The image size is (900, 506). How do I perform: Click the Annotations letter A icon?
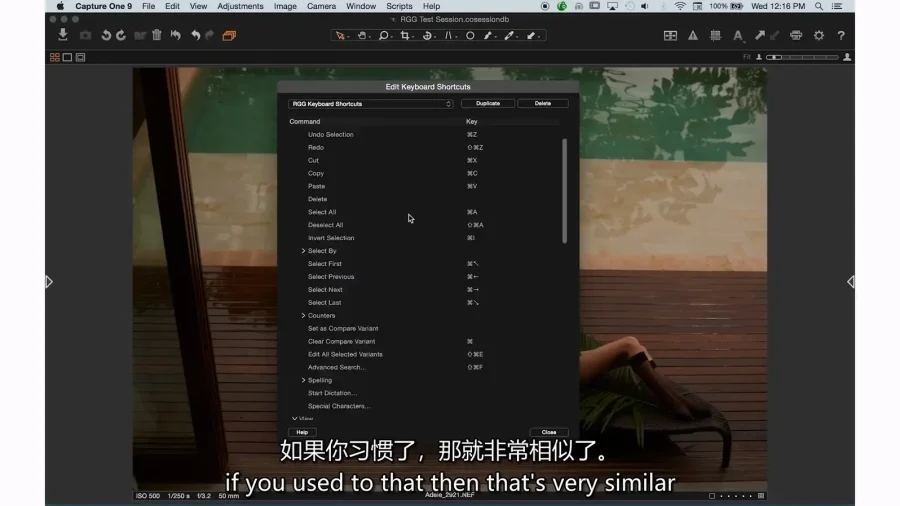pyautogui.click(x=738, y=36)
